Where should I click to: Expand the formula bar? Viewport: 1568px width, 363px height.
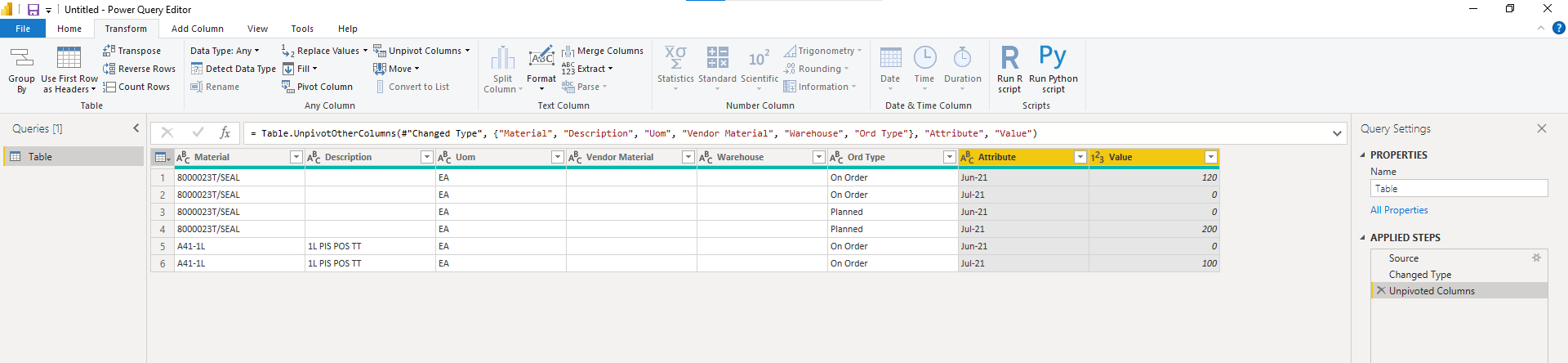pos(1337,133)
